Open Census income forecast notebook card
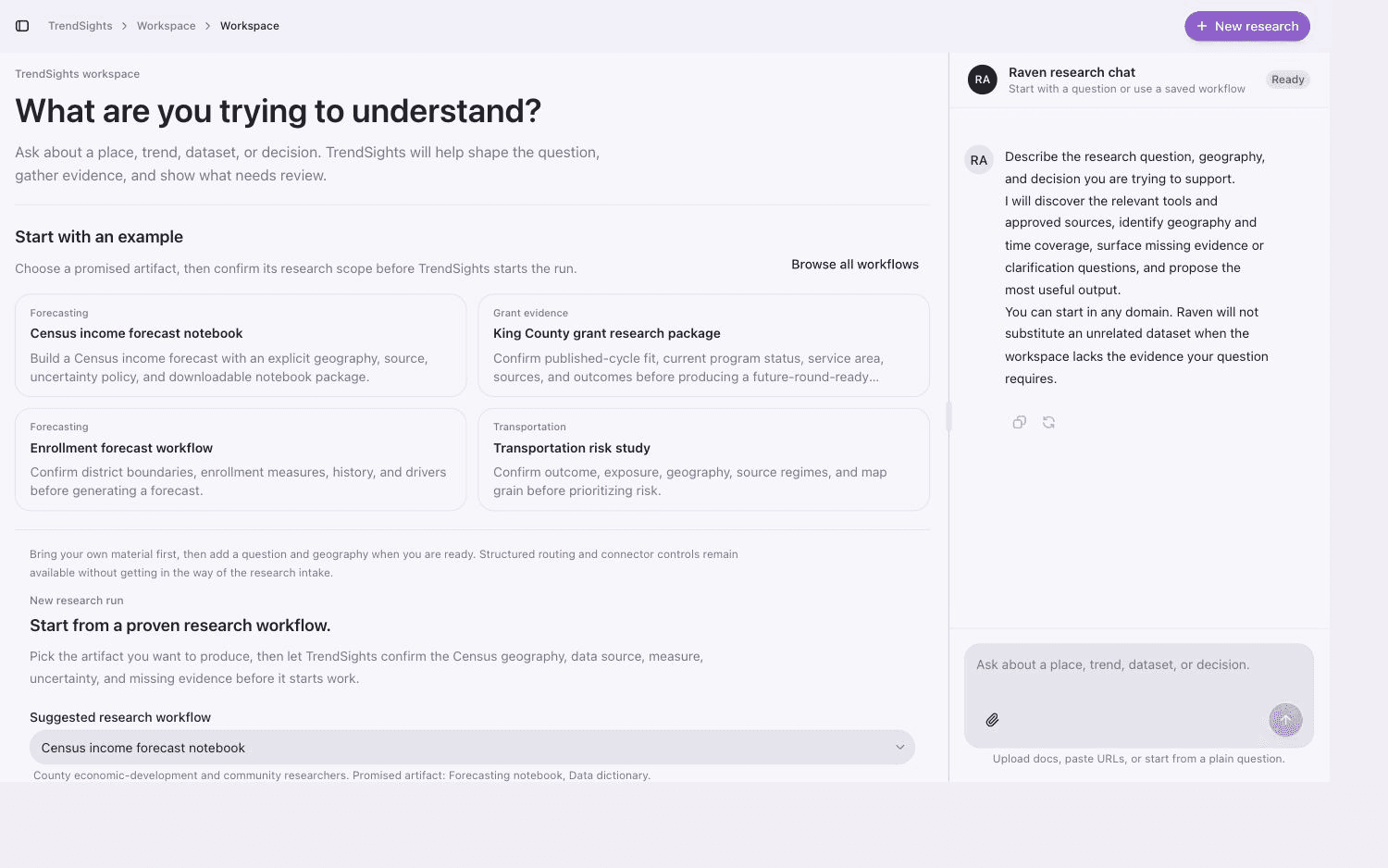The height and width of the screenshot is (868, 1388). [241, 345]
